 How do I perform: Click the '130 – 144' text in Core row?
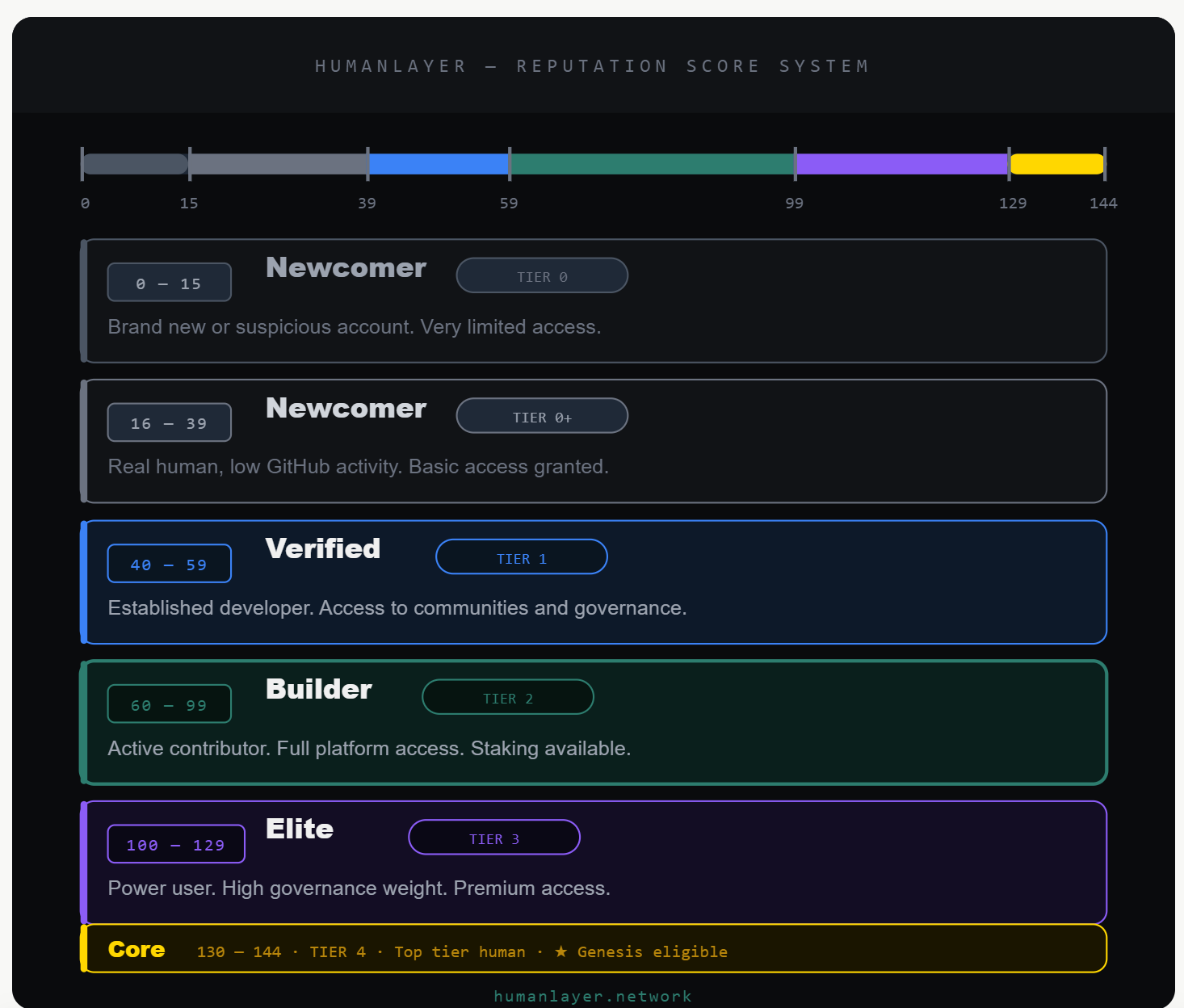click(x=239, y=952)
